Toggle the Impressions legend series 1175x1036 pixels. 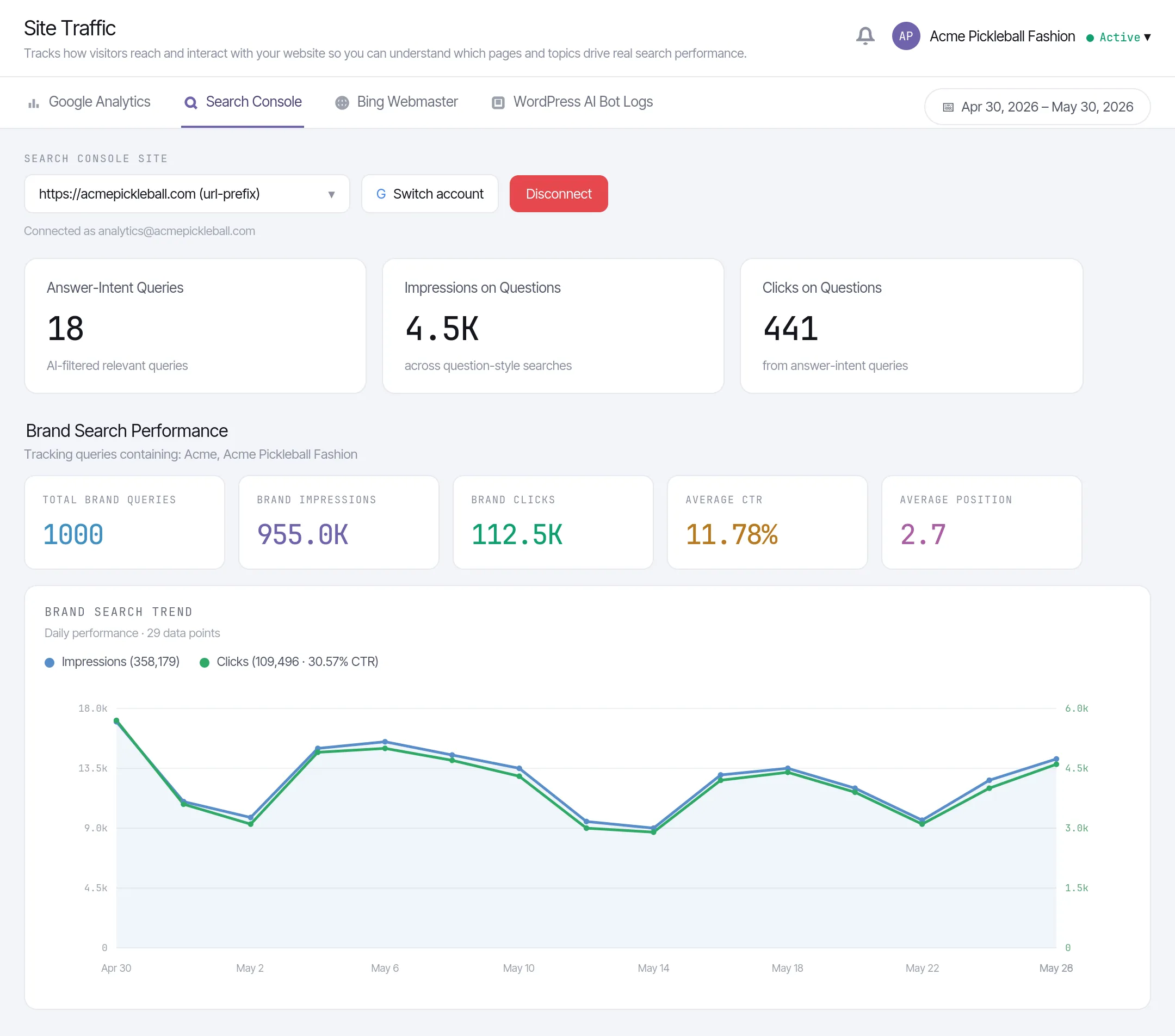[x=112, y=662]
